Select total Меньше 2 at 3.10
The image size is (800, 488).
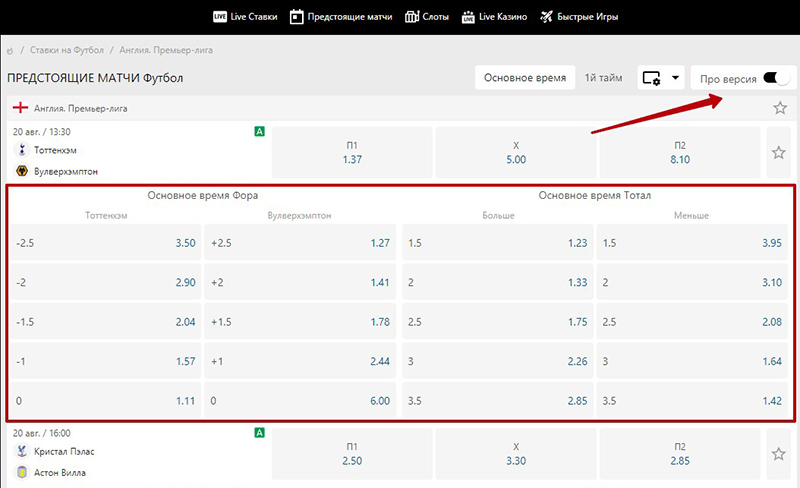click(692, 282)
